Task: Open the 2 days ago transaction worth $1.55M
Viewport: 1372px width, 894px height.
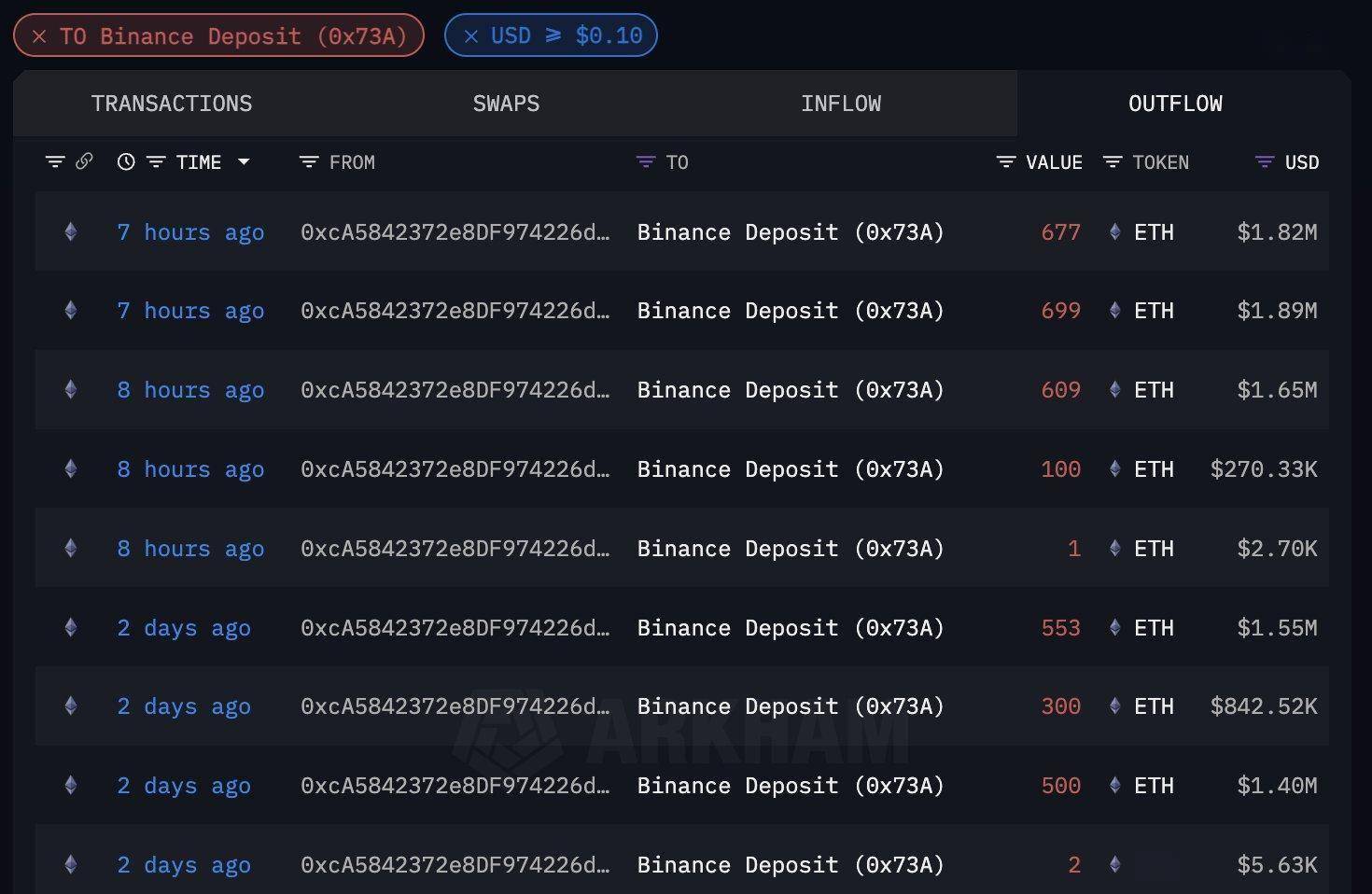Action: point(184,628)
